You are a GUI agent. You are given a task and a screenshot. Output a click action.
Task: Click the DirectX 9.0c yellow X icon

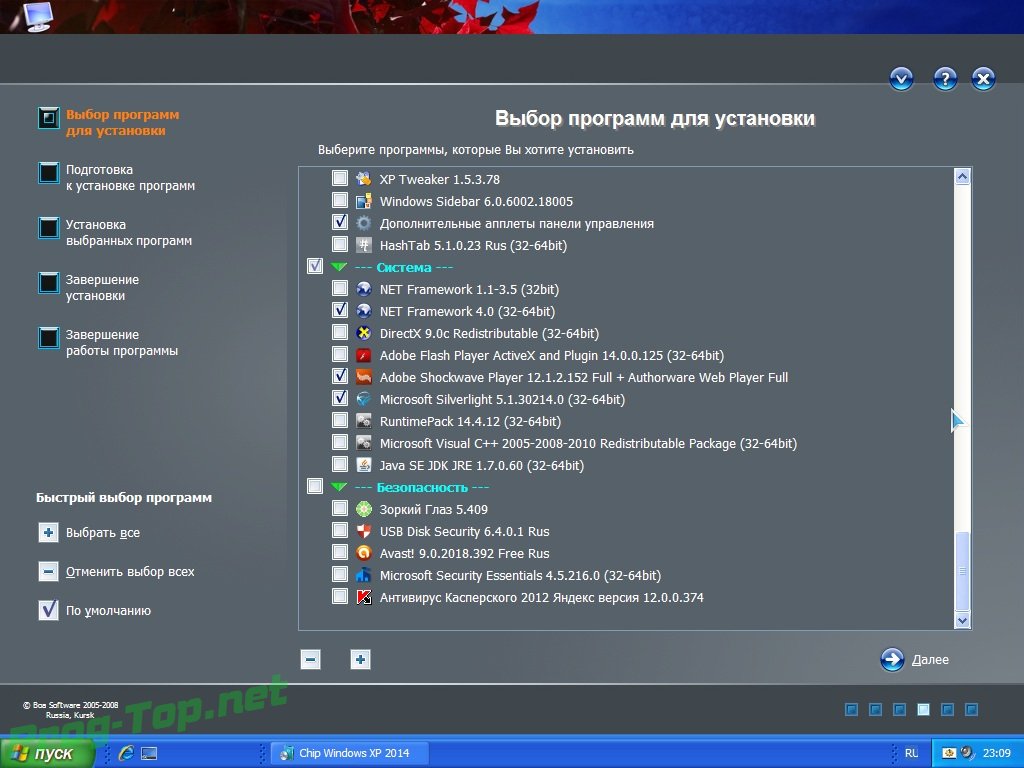coord(364,333)
